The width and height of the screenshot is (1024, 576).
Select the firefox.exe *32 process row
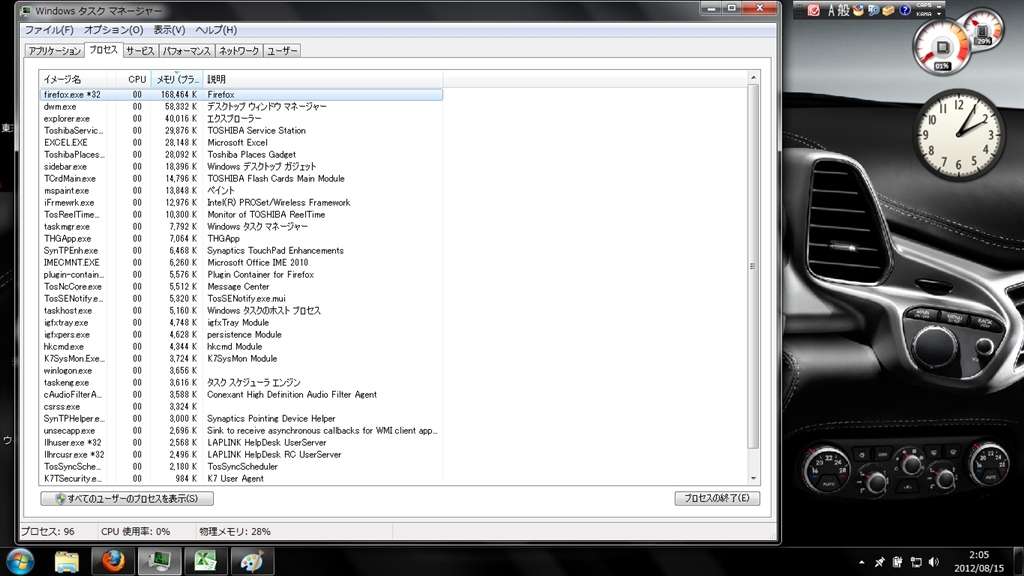(241, 95)
